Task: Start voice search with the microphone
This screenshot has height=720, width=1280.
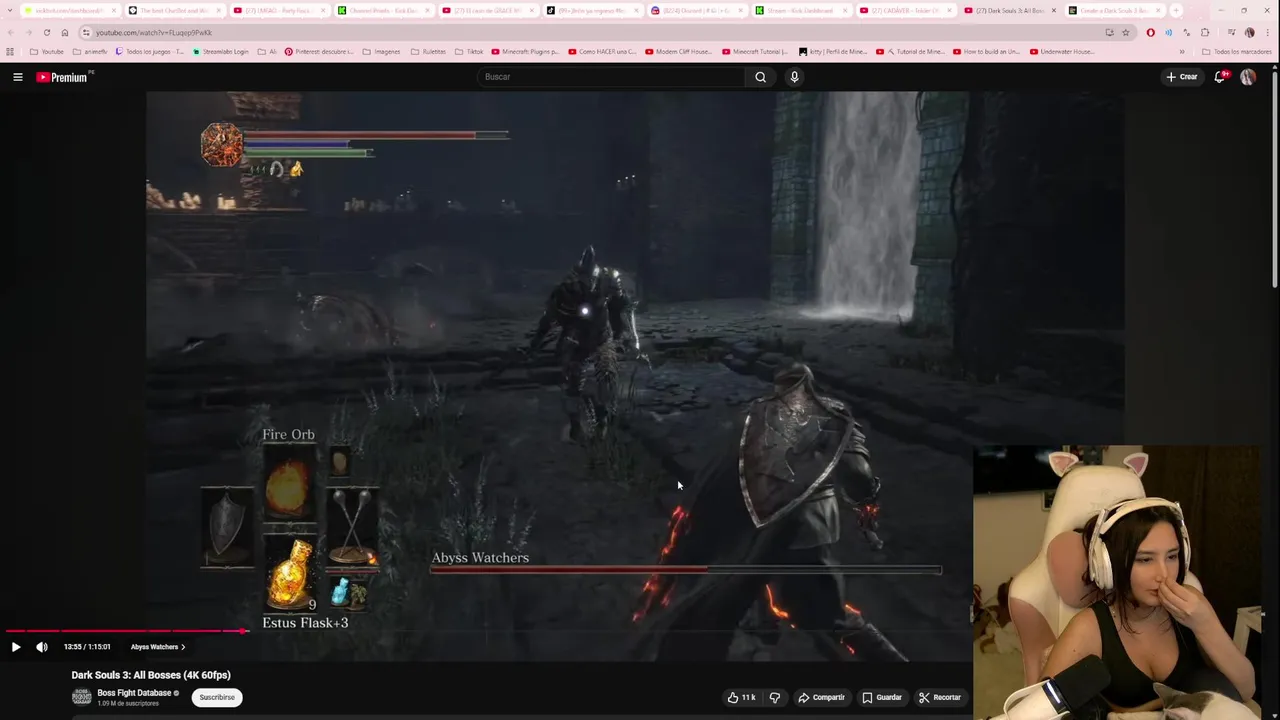Action: tap(794, 77)
